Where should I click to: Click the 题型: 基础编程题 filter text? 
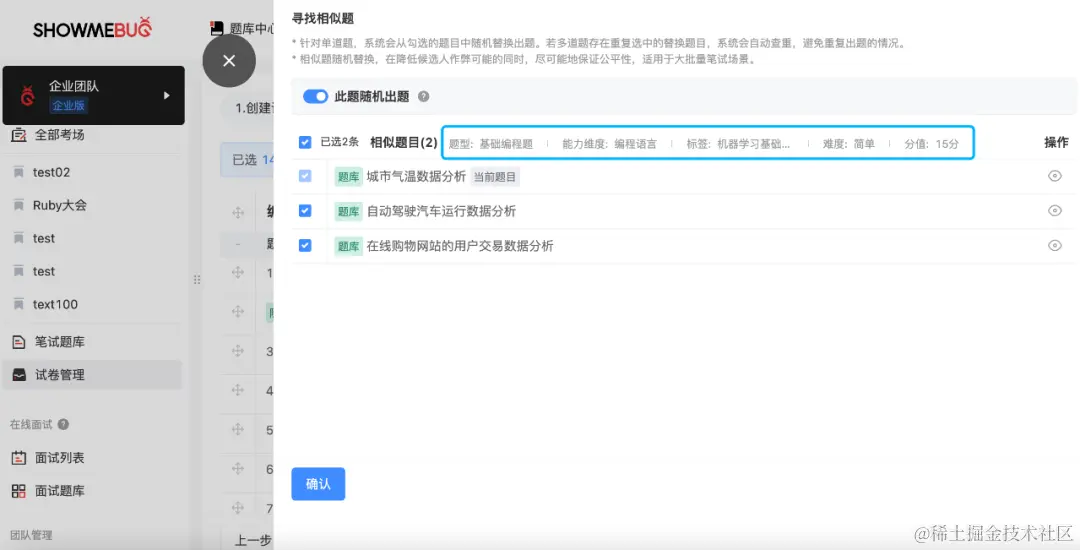pyautogui.click(x=491, y=144)
